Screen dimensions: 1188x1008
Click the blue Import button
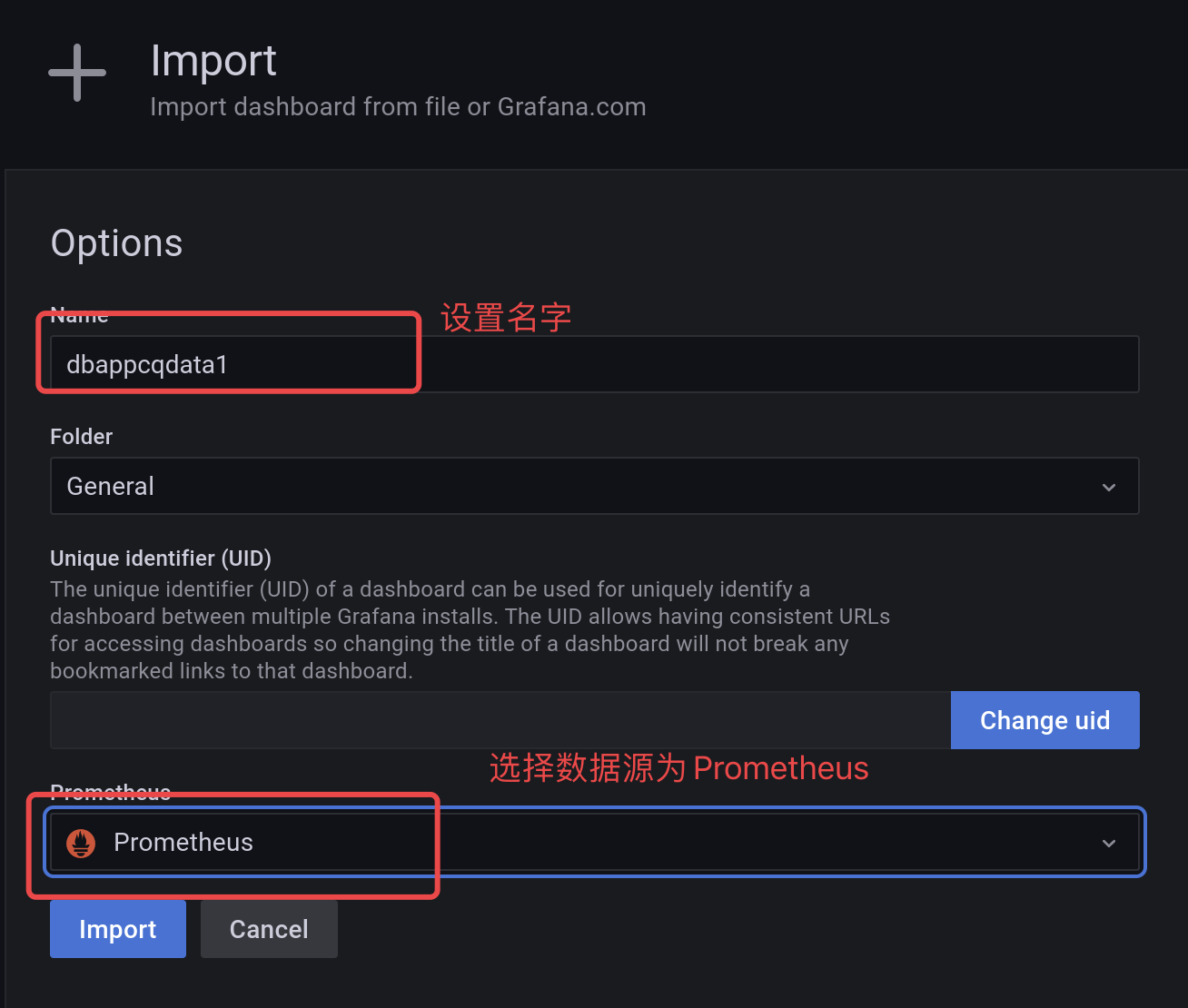pyautogui.click(x=118, y=929)
